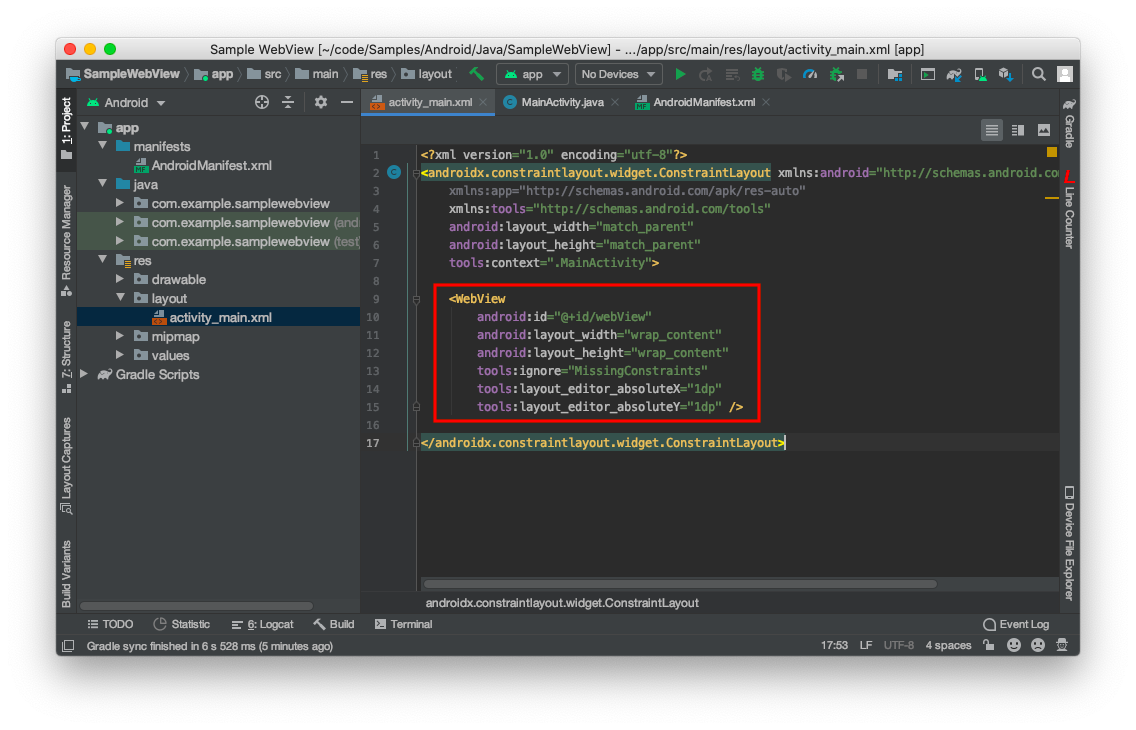This screenshot has height=730, width=1136.
Task: Click the happy smiley feedback icon
Action: [x=1014, y=645]
